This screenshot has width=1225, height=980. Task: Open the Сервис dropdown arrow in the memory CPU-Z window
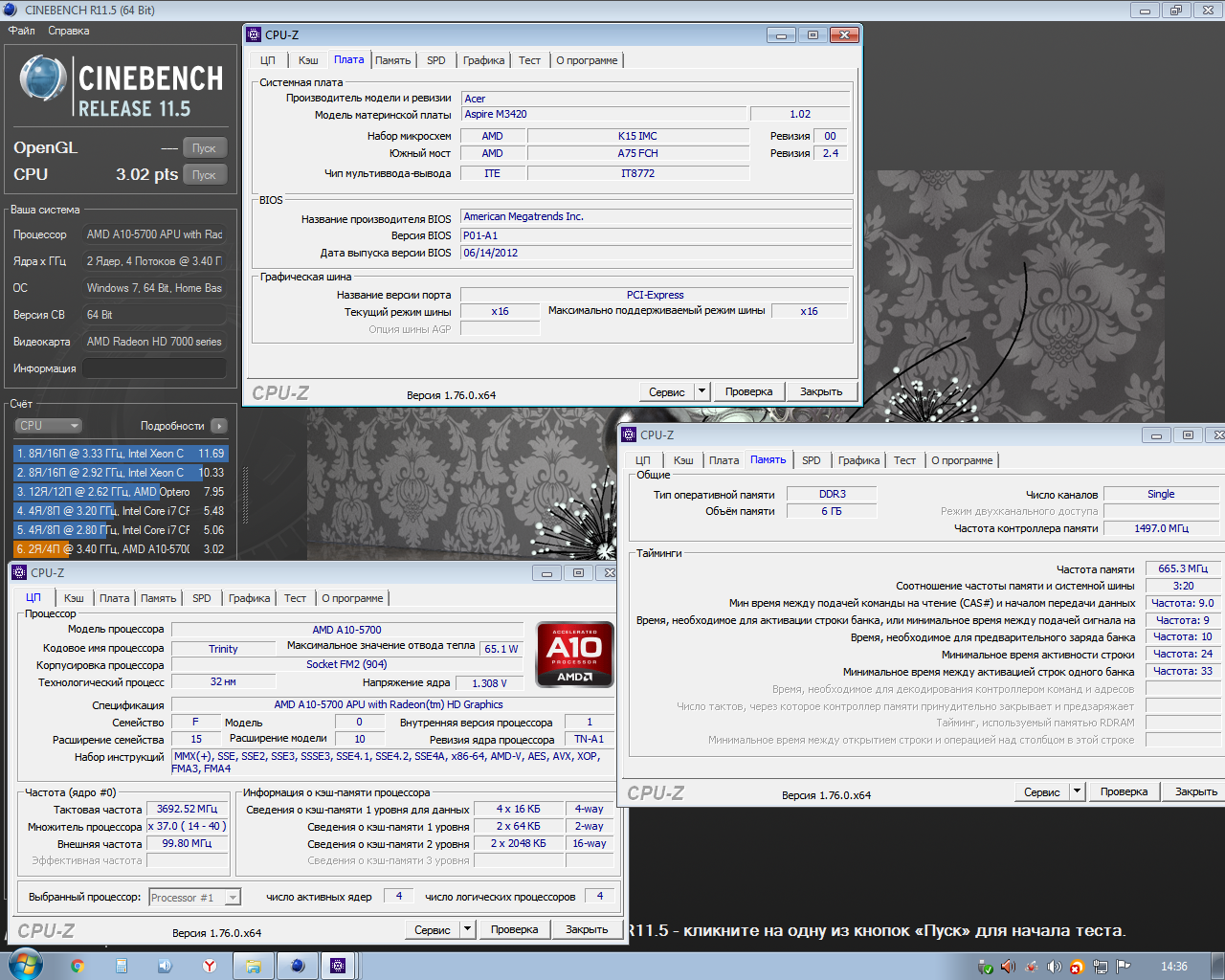(1077, 791)
